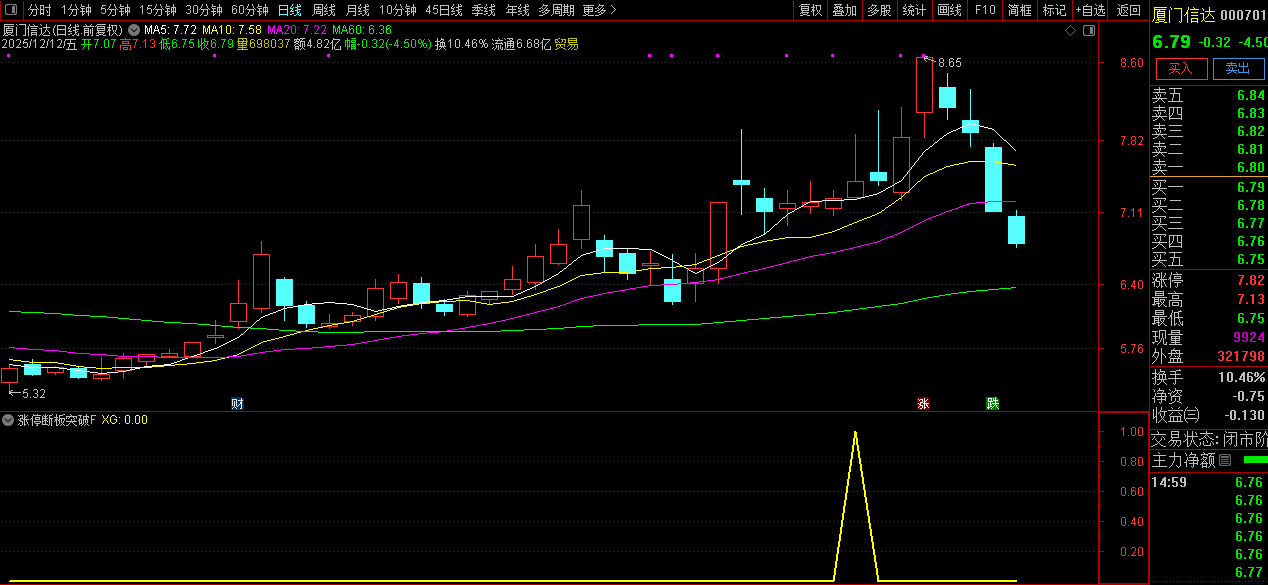This screenshot has height=585, width=1268.
Task: Open the list icon beside 主力净额
Action: (x=1225, y=461)
